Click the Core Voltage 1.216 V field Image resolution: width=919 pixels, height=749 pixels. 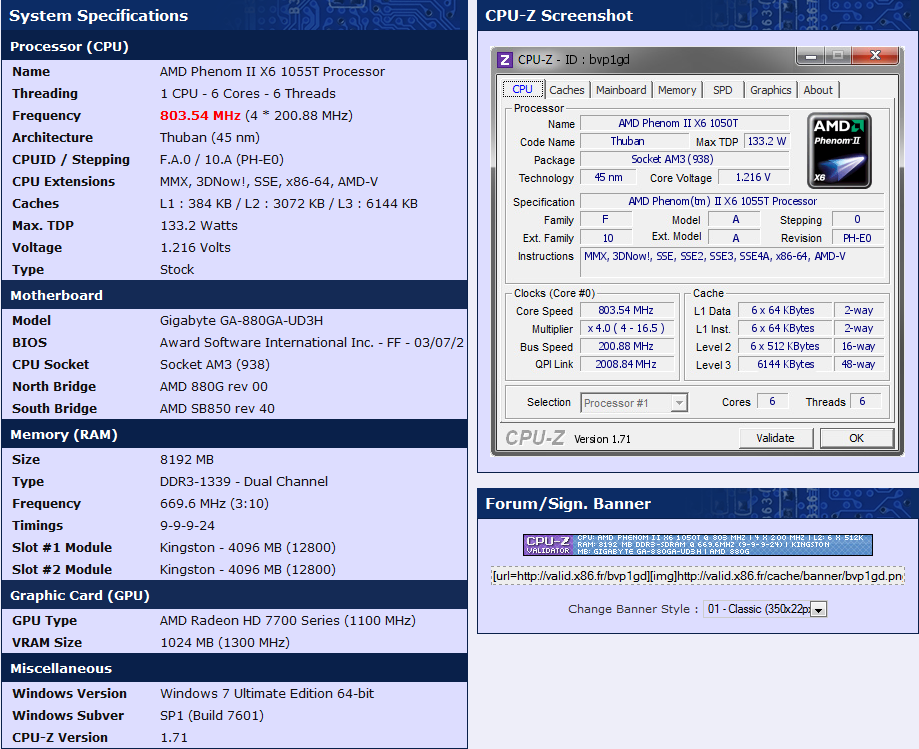(753, 178)
